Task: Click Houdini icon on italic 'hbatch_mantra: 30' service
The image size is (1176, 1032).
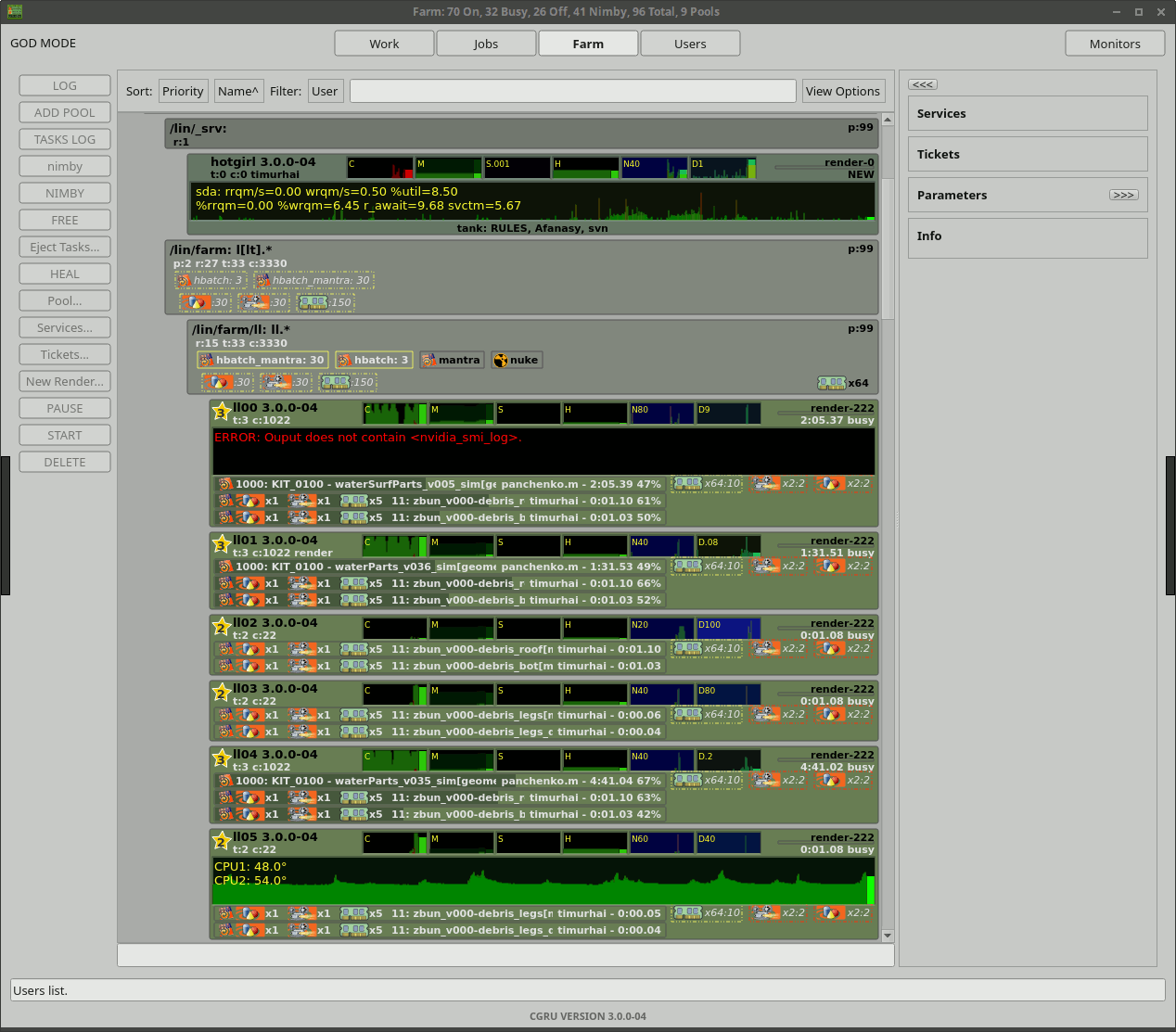Action: (x=262, y=280)
